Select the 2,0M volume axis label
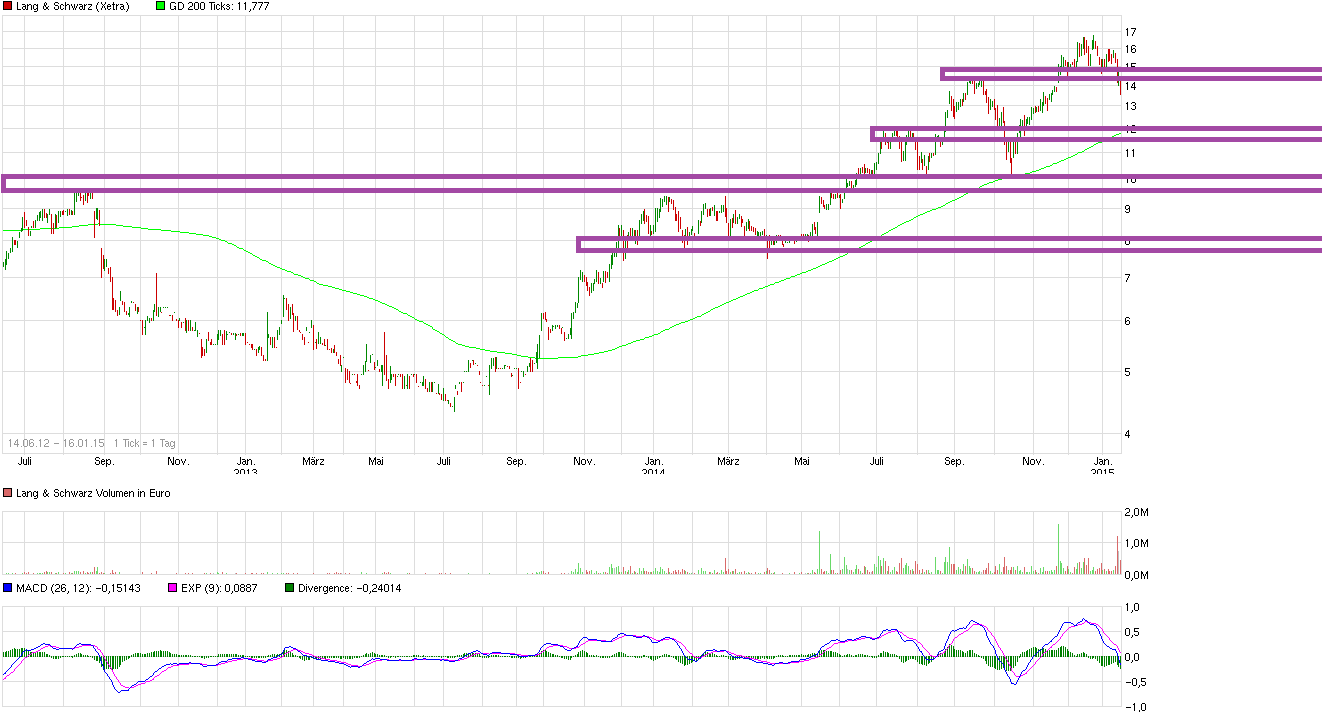 pos(1137,513)
